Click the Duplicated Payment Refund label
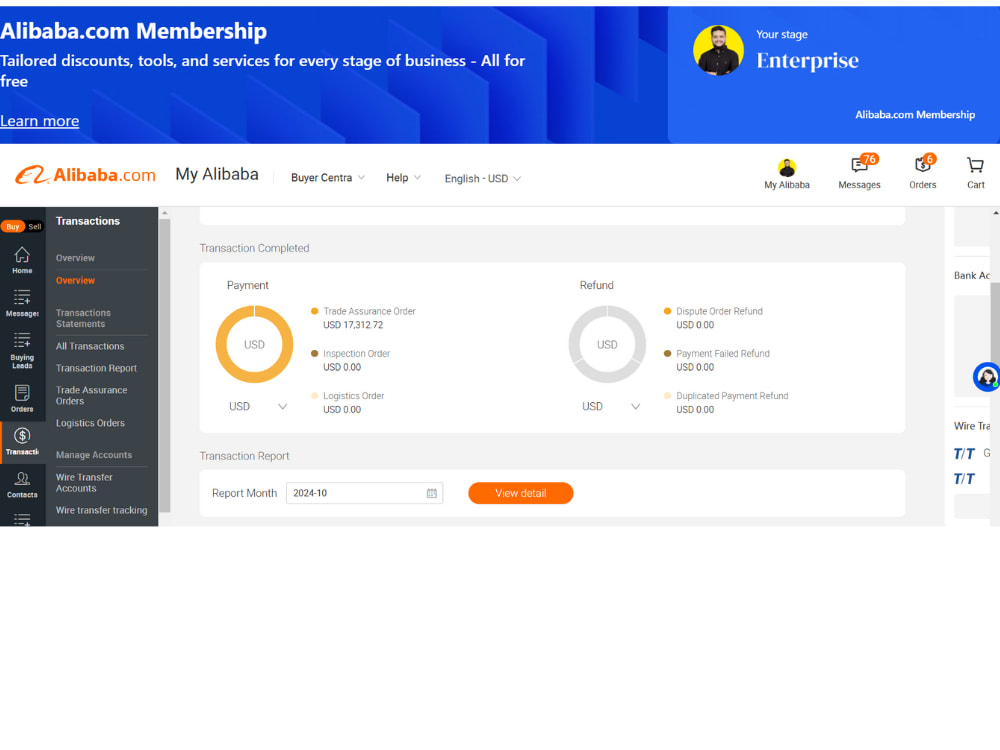The width and height of the screenshot is (1000, 750). pyautogui.click(x=732, y=396)
